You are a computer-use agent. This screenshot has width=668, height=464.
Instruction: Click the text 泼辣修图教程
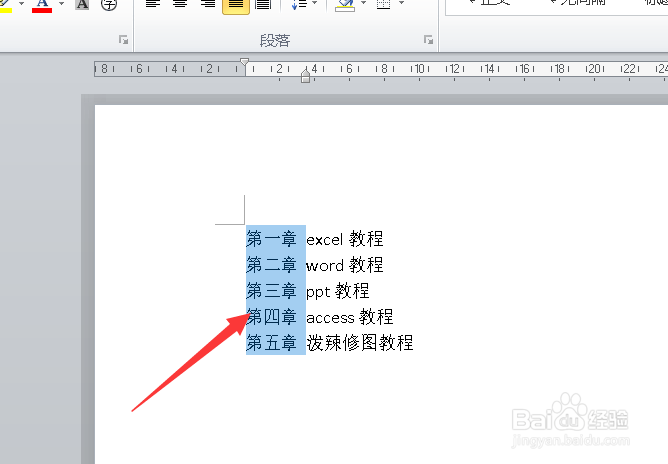[x=360, y=343]
